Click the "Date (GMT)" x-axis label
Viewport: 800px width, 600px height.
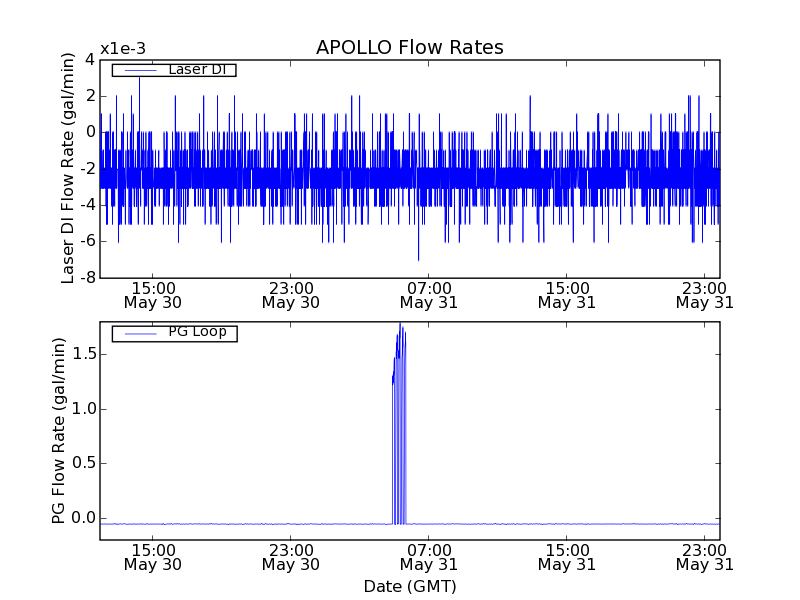coord(409,586)
